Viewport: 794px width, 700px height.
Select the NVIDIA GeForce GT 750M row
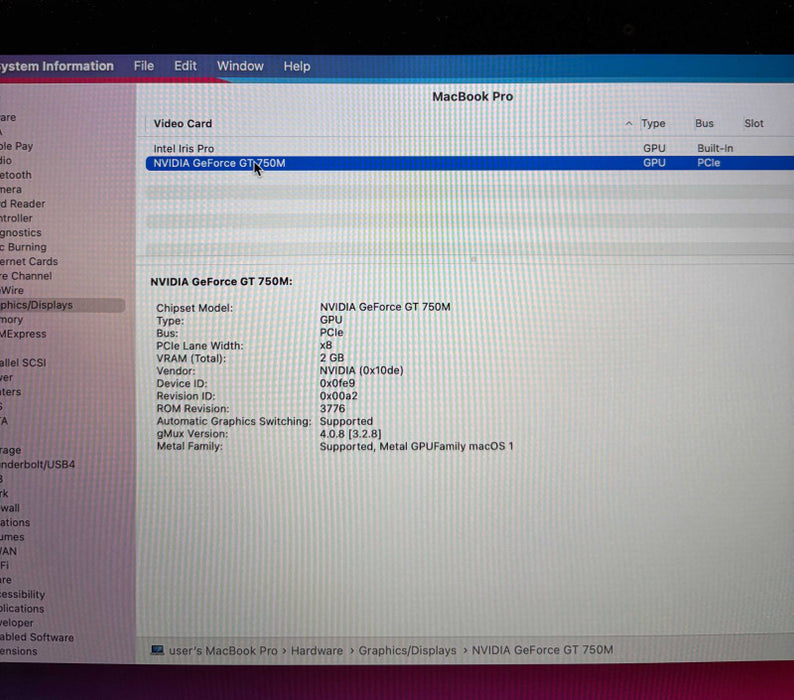point(469,163)
